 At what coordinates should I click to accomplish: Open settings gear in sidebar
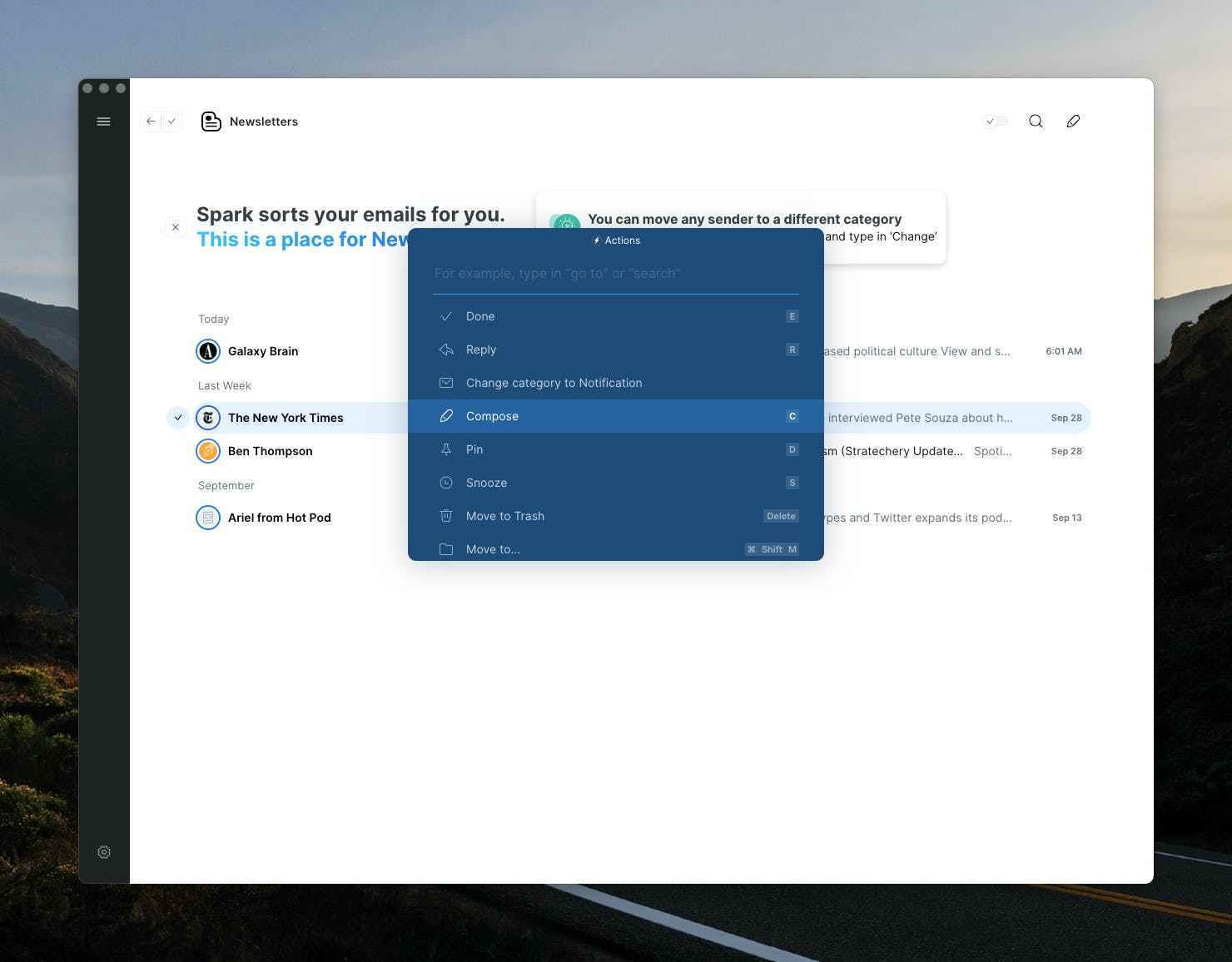pyautogui.click(x=104, y=852)
